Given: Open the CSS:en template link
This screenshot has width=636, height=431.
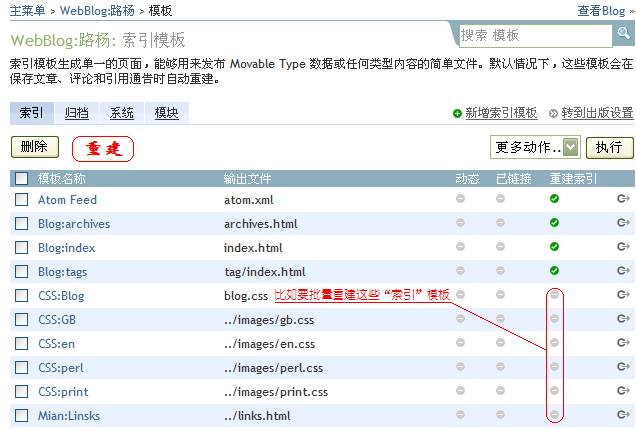Looking at the screenshot, I should pos(56,344).
